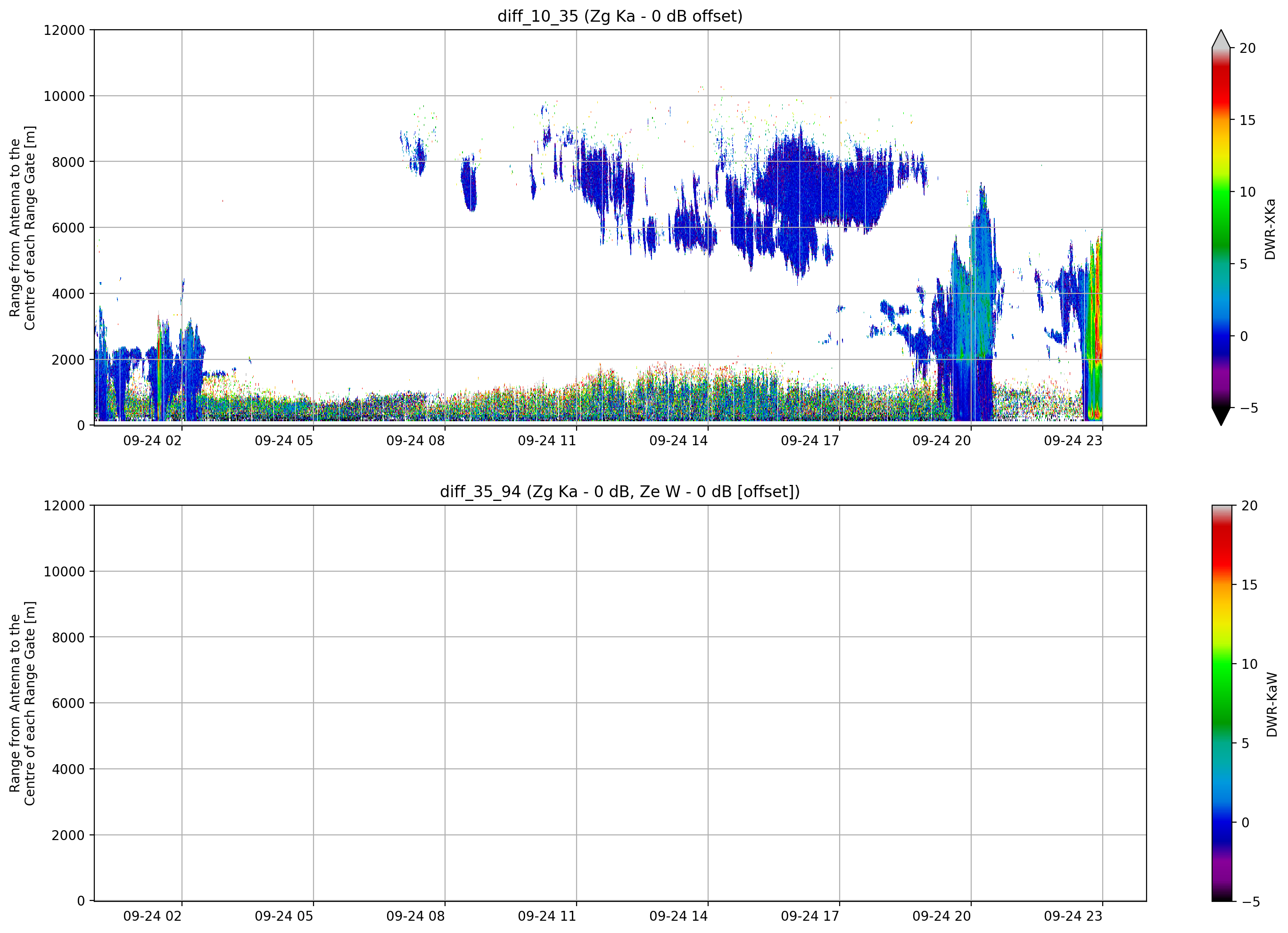Click the '09-24 14' tick label in the top plot
Image resolution: width=1288 pixels, height=933 pixels.
678,441
